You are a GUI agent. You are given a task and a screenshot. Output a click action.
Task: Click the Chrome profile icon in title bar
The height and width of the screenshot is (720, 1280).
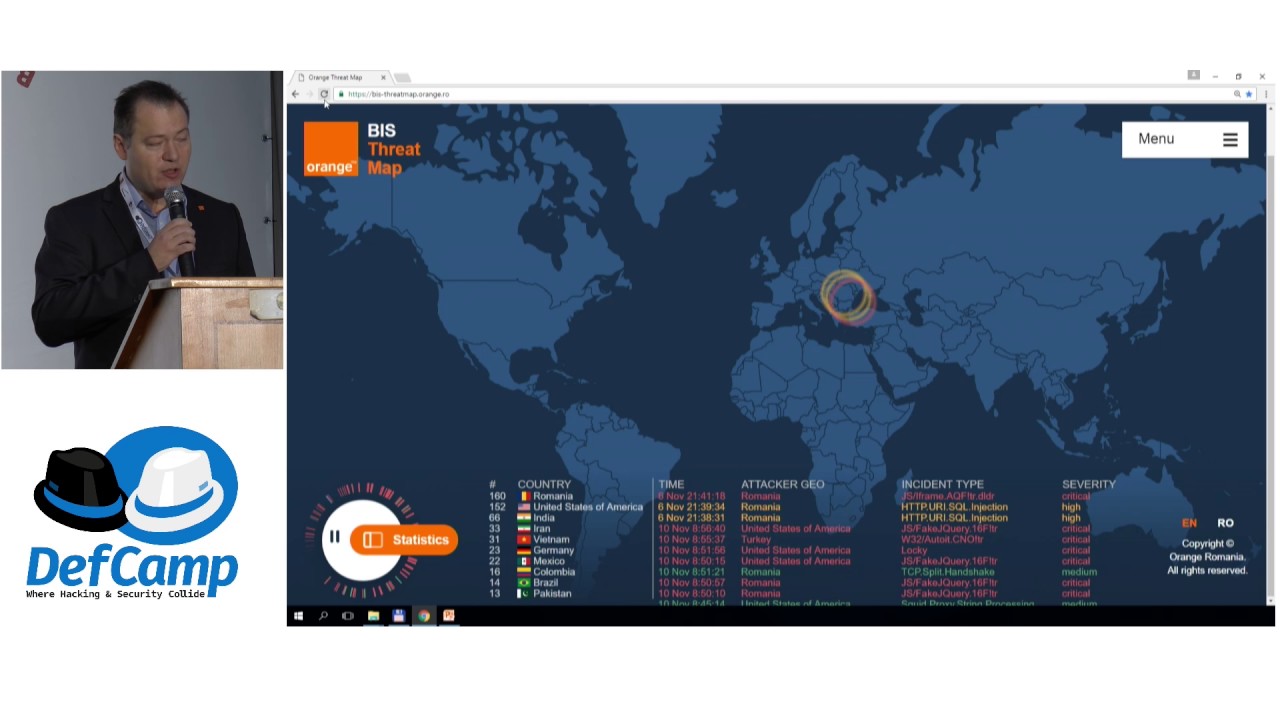coord(1193,75)
